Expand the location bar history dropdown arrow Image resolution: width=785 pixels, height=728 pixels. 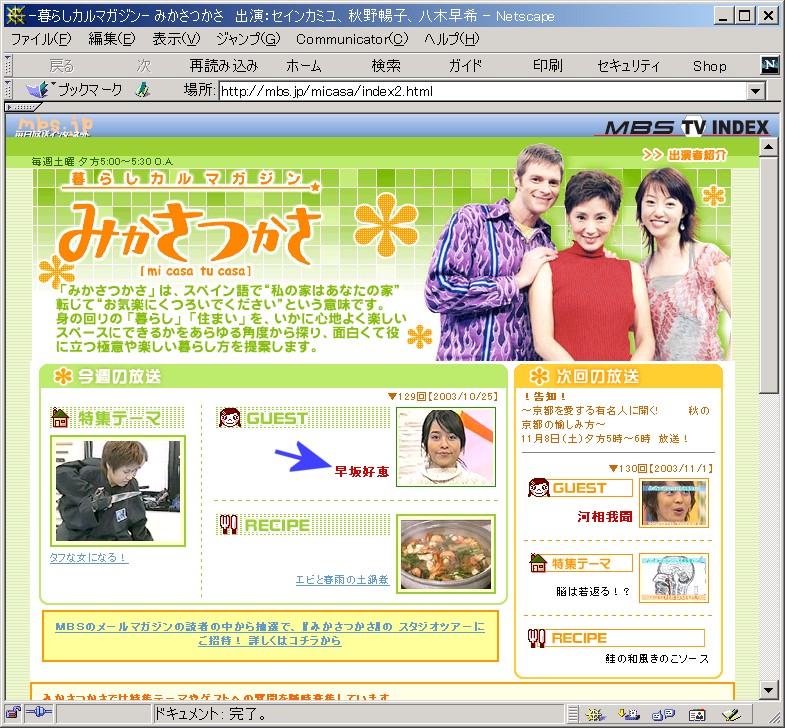755,91
